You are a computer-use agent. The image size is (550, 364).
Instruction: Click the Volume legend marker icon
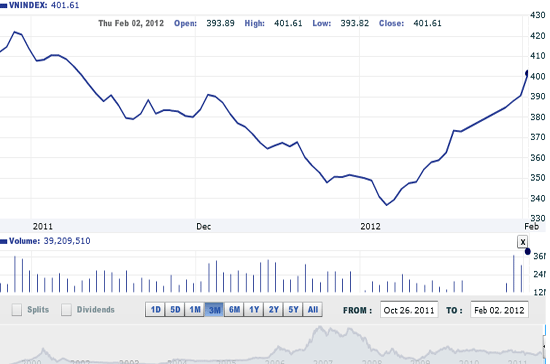coord(4,241)
